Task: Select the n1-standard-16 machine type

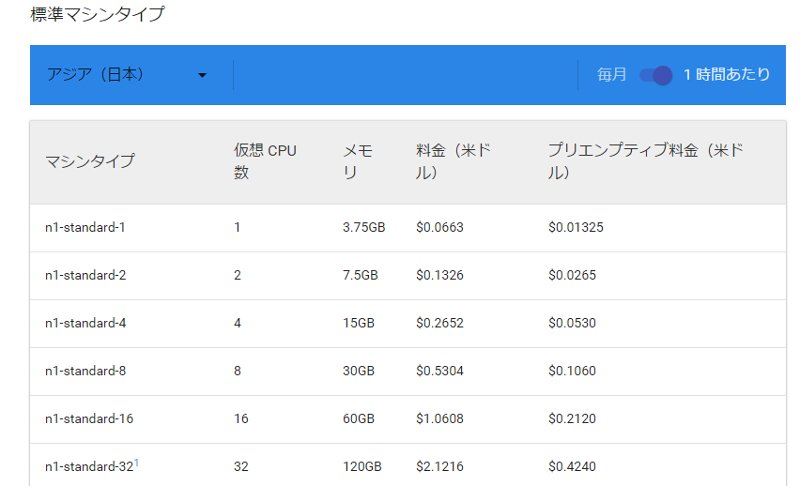Action: [89, 419]
